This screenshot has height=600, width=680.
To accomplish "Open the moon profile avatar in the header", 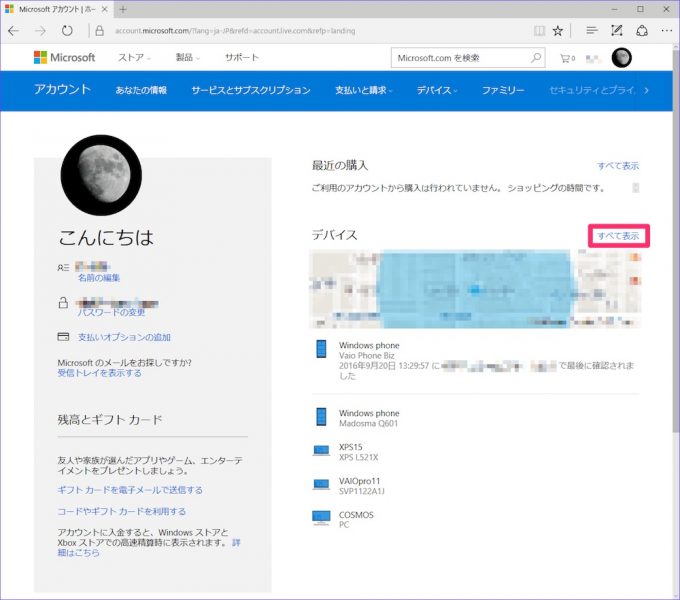I will click(621, 57).
